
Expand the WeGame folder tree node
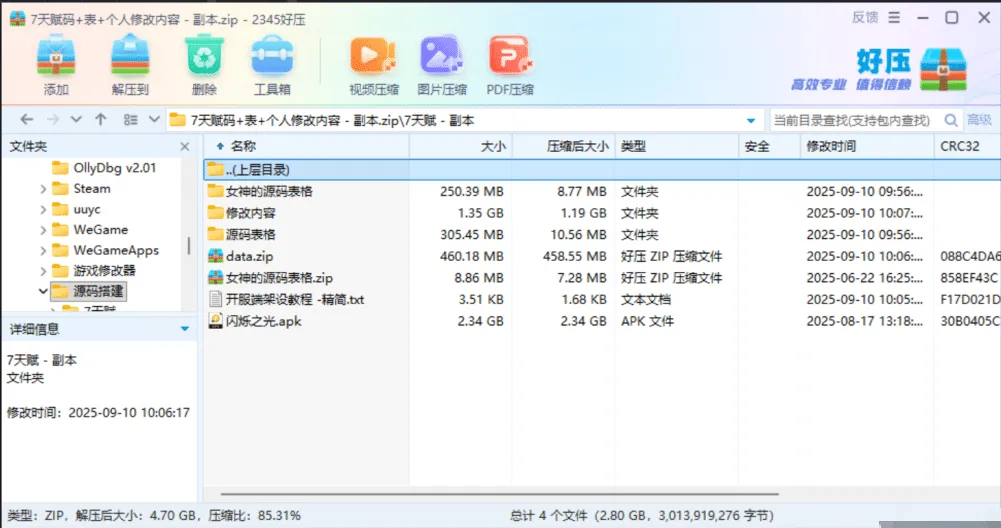tap(43, 230)
